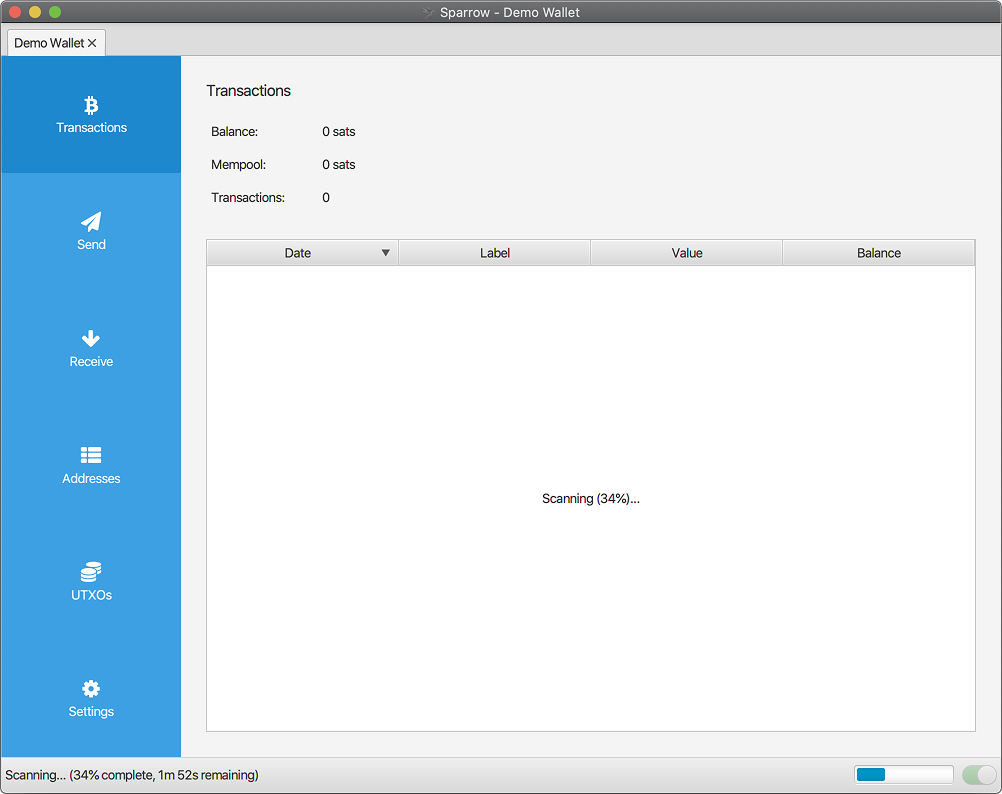
Task: Open the Send paper plane icon
Action: click(91, 222)
